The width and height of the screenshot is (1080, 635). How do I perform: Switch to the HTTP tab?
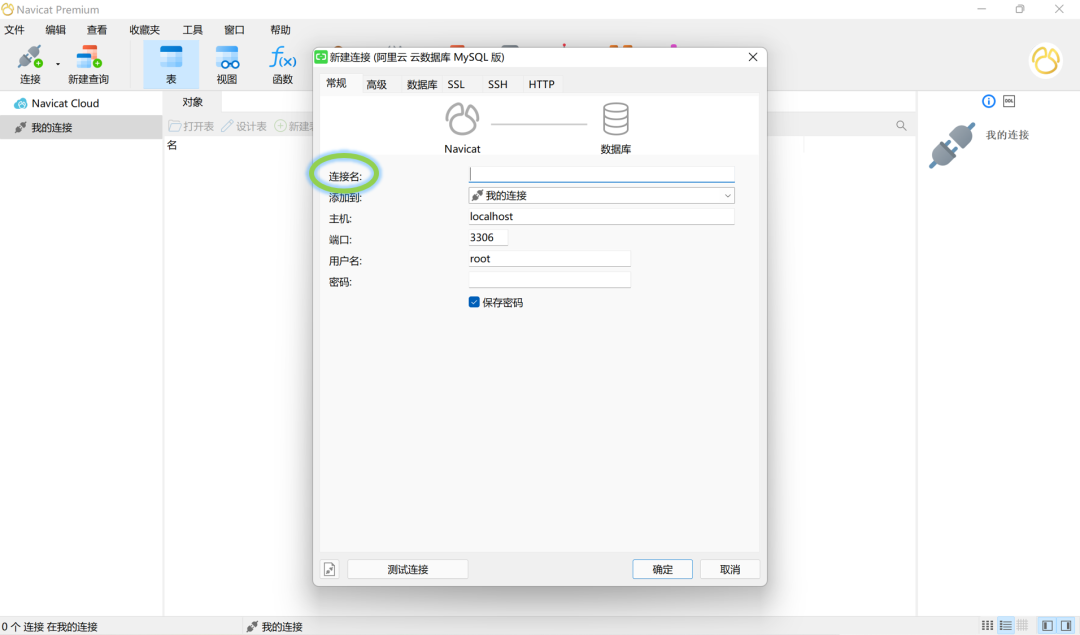click(541, 84)
